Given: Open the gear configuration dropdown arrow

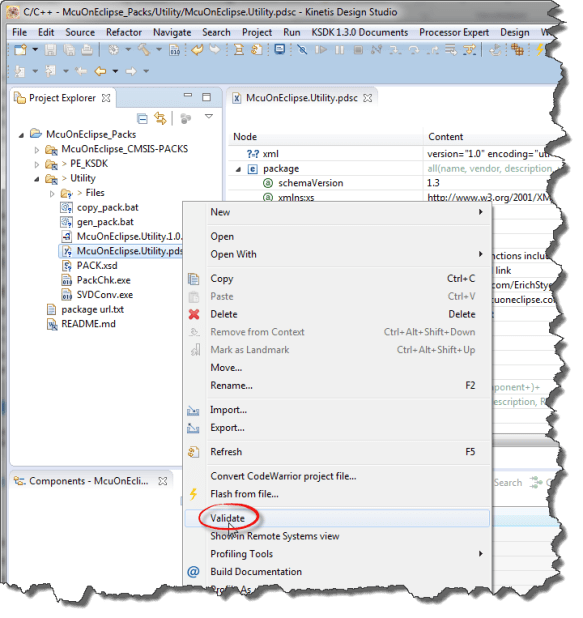Looking at the screenshot, I should pyautogui.click(x=128, y=50).
